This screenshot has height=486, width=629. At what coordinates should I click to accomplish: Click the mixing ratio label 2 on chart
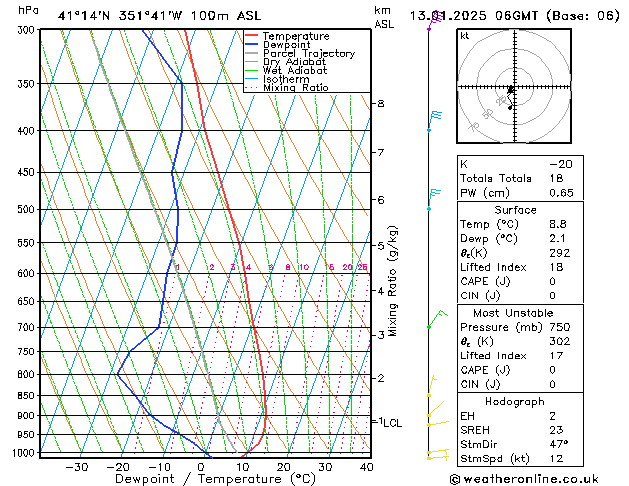click(212, 267)
